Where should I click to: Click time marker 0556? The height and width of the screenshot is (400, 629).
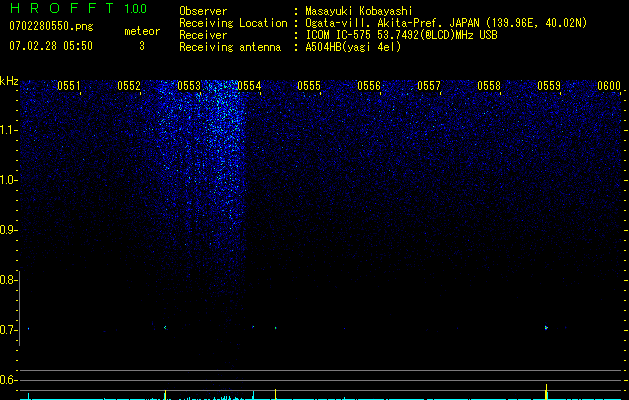point(369,86)
